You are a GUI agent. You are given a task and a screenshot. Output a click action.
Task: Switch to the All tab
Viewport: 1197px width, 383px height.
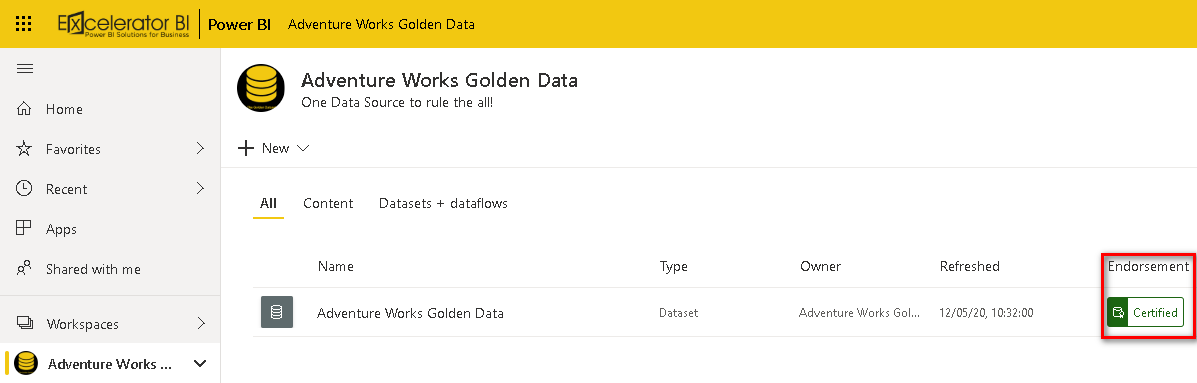pos(268,203)
